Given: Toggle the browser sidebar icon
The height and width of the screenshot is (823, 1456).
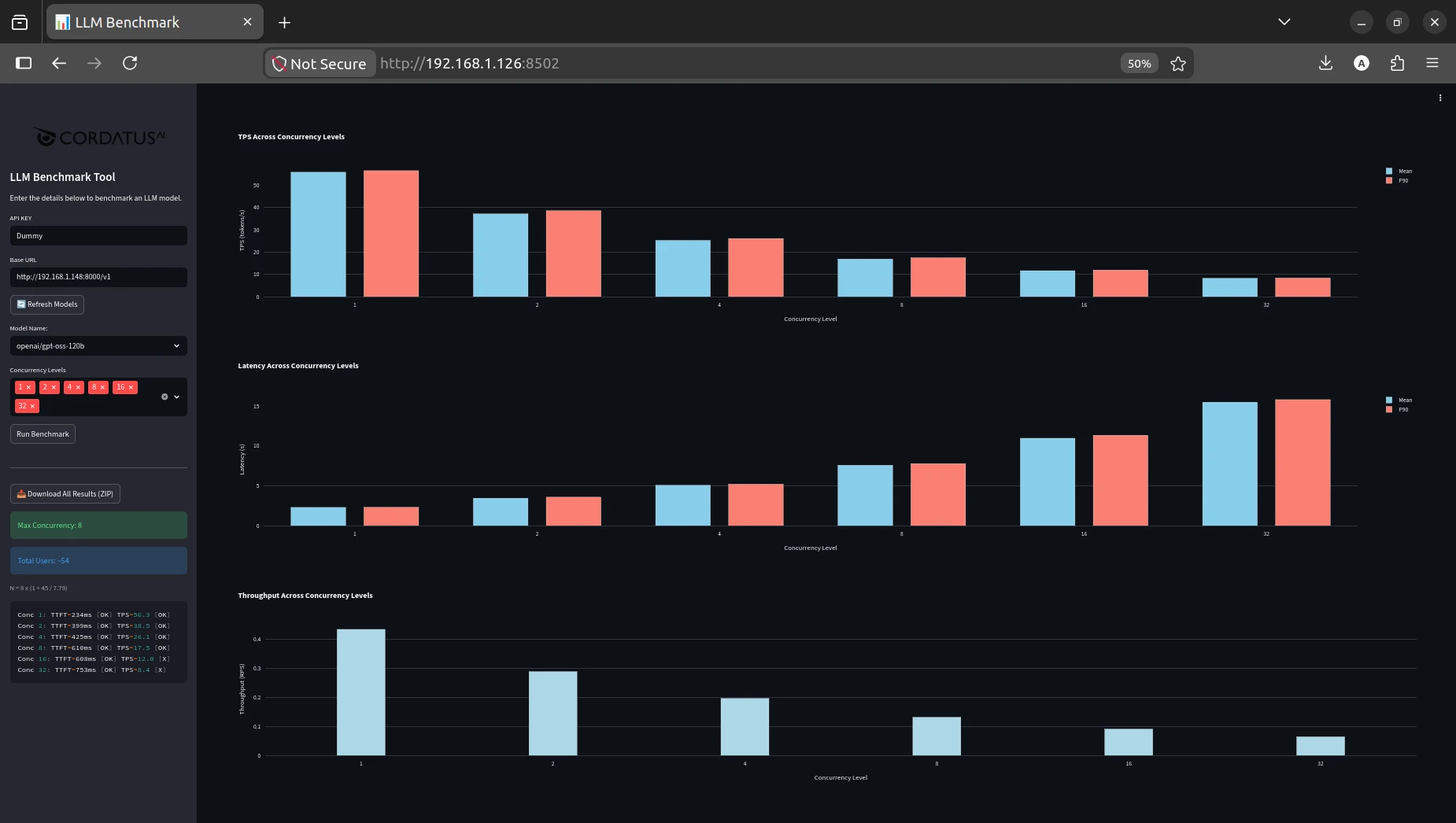Looking at the screenshot, I should click(x=24, y=63).
